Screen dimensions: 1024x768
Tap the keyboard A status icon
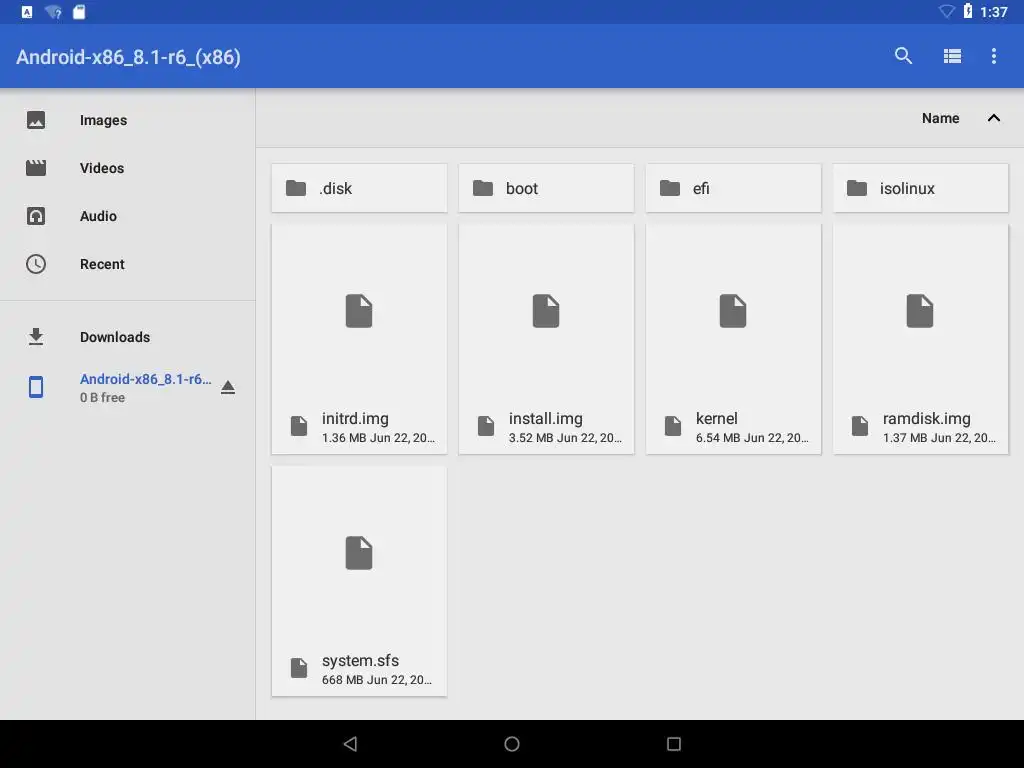[27, 12]
